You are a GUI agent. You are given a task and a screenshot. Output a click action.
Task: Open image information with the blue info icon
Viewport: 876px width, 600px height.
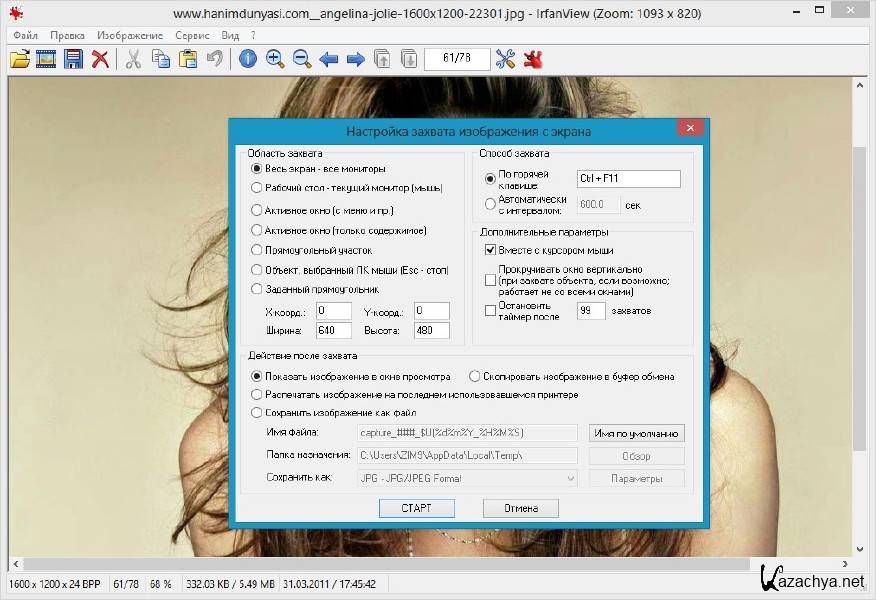[x=248, y=59]
